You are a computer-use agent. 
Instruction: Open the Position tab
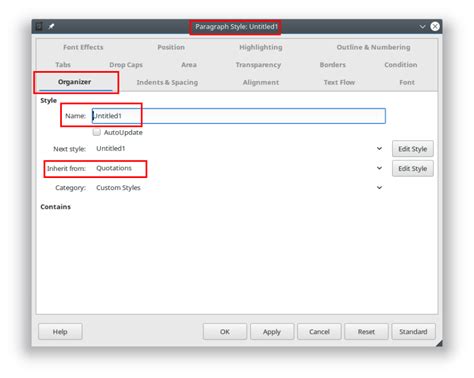171,47
